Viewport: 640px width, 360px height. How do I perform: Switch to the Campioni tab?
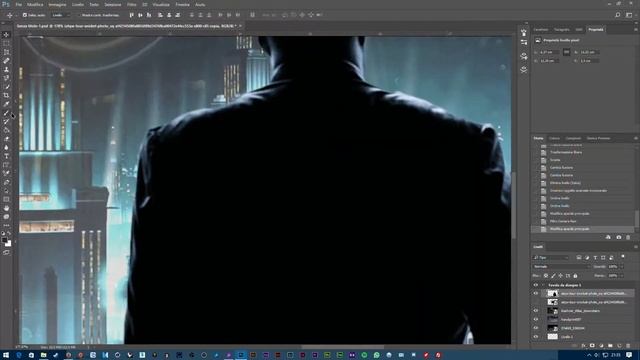pos(573,138)
